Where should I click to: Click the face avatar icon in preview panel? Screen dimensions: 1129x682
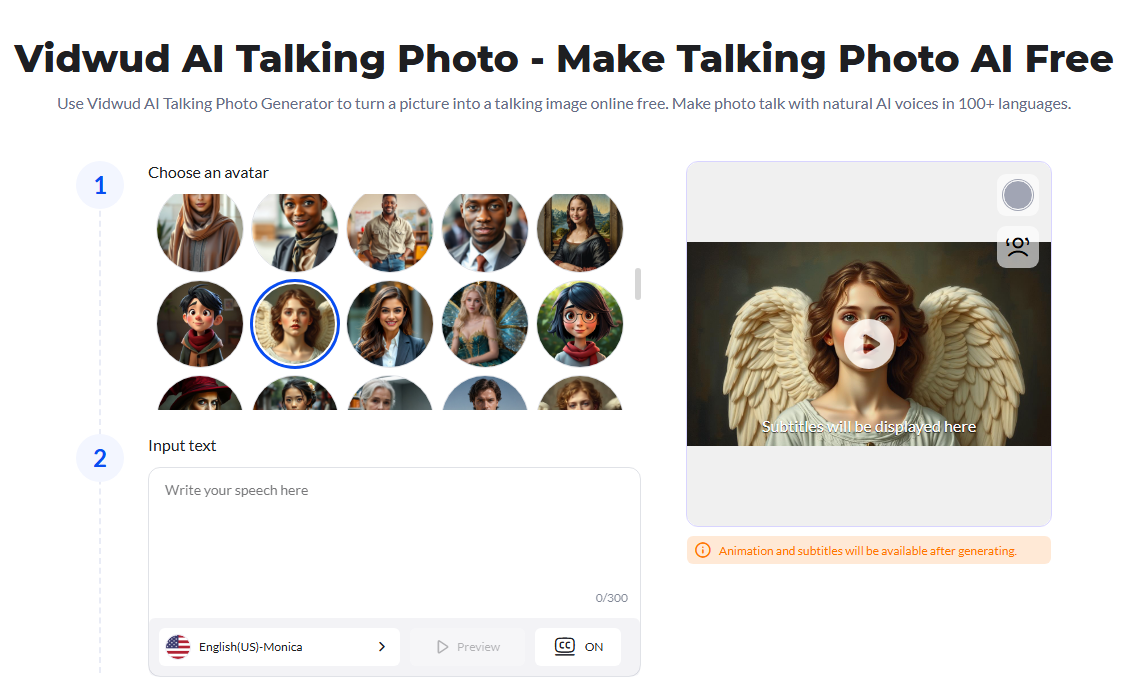[1017, 247]
